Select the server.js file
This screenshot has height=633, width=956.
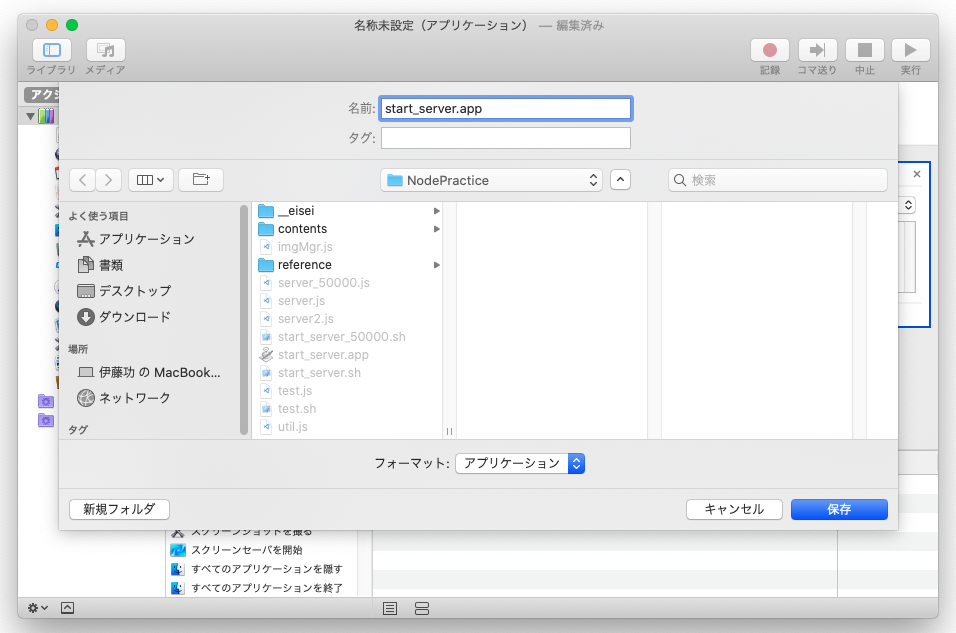point(293,301)
